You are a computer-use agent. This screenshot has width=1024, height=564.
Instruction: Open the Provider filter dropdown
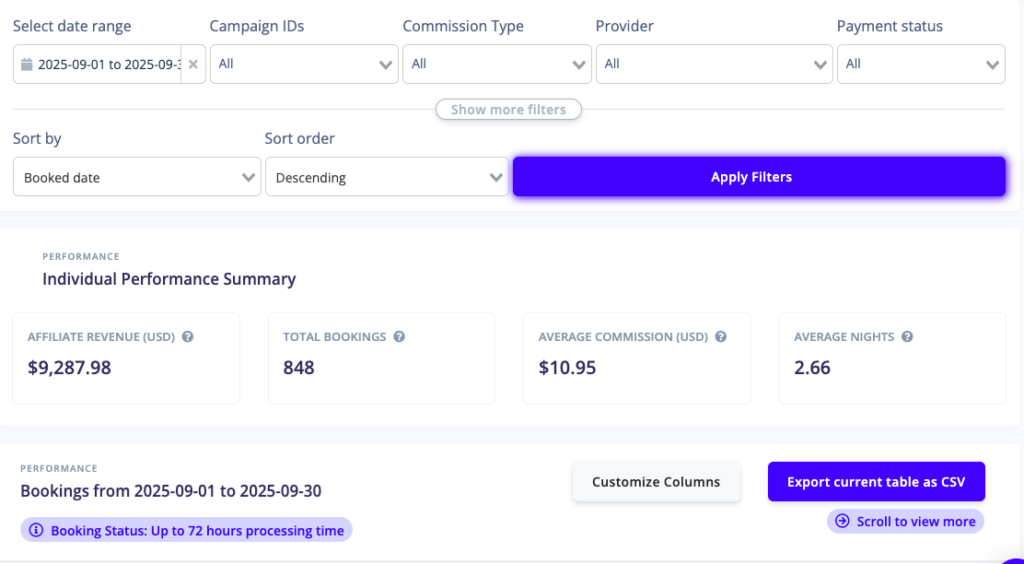click(714, 64)
